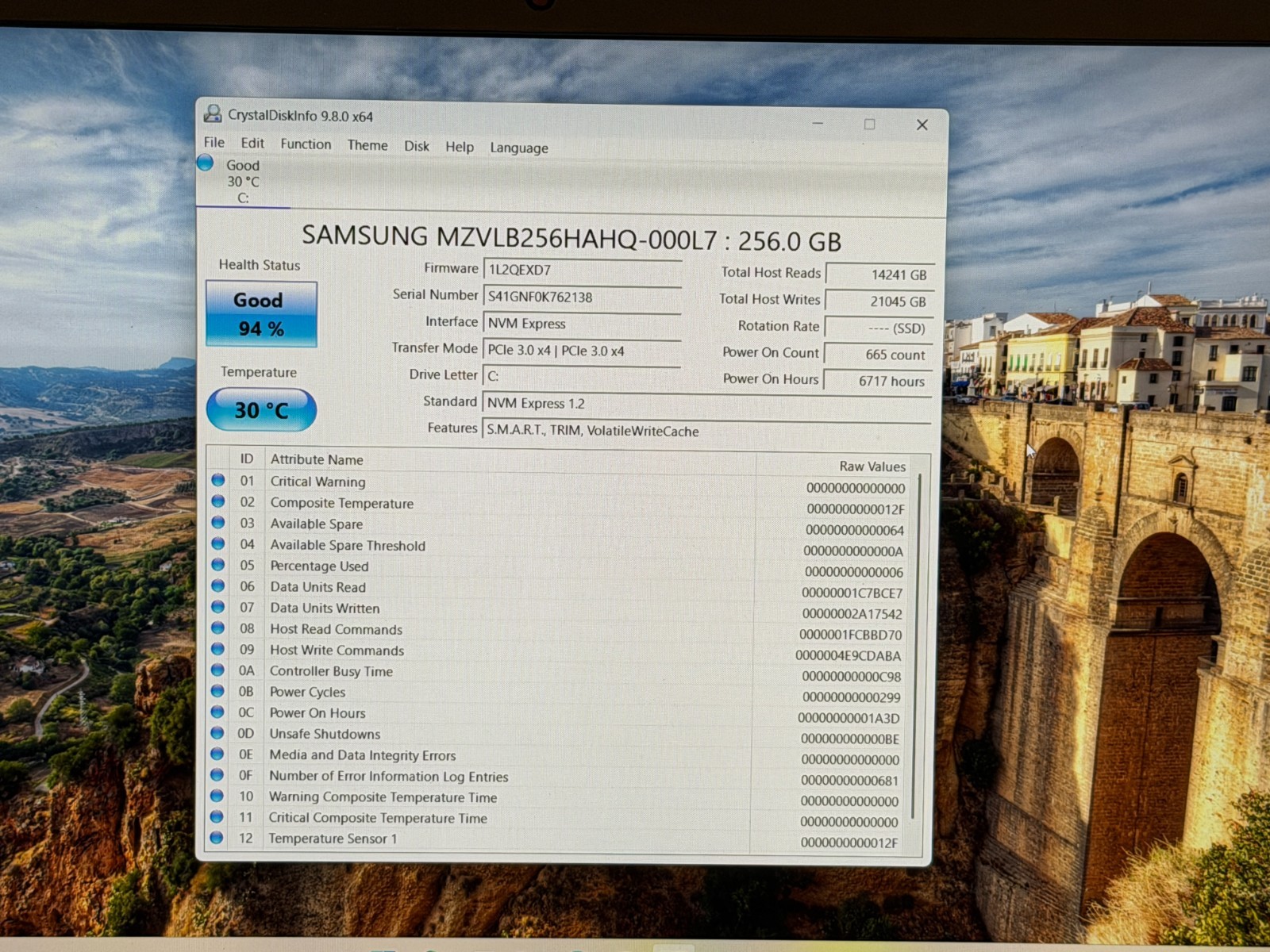The width and height of the screenshot is (1270, 952).
Task: Click the Temperature label
Action: [x=259, y=372]
